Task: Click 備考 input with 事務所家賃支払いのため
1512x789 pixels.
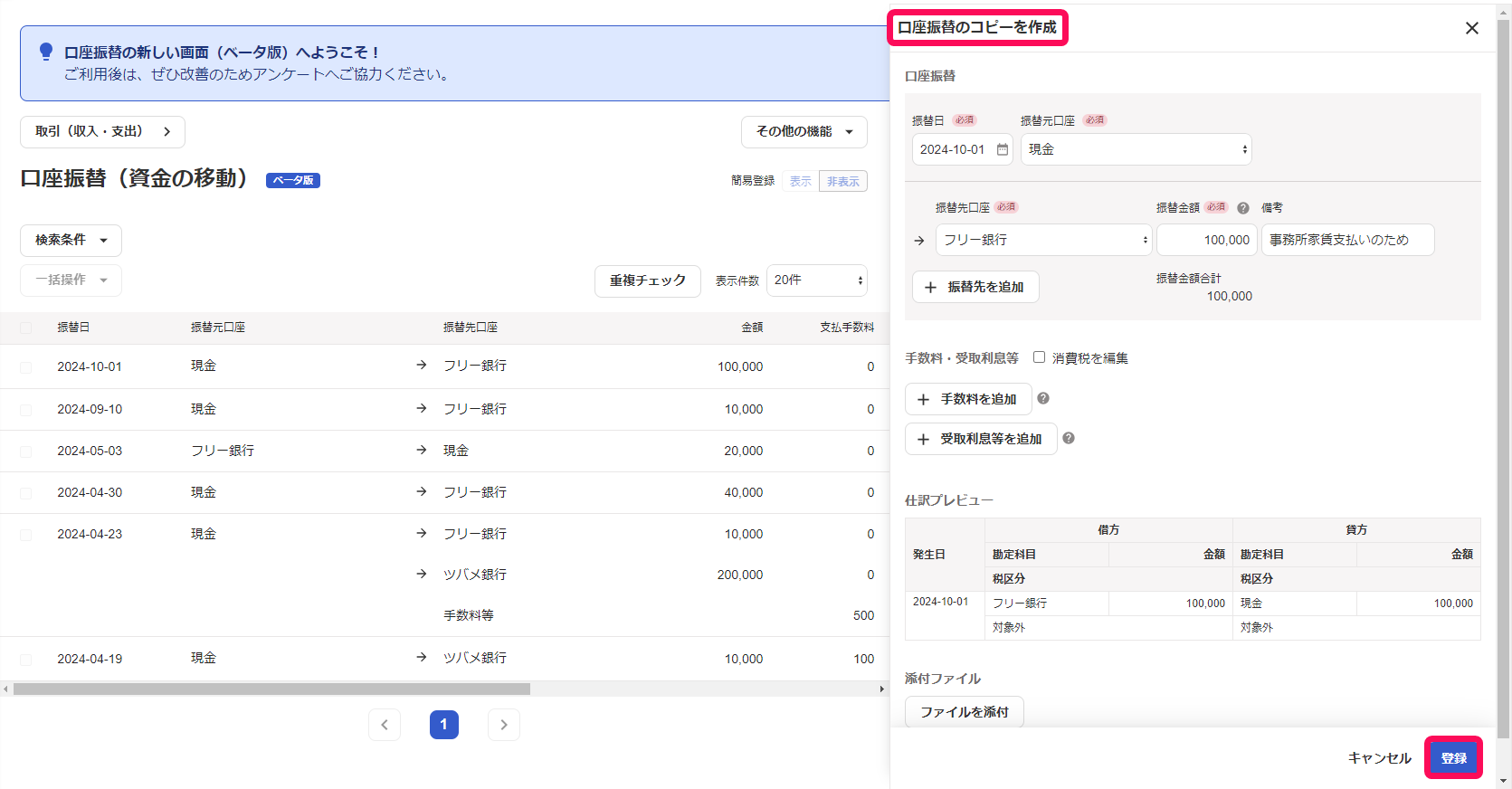Action: click(x=1348, y=240)
